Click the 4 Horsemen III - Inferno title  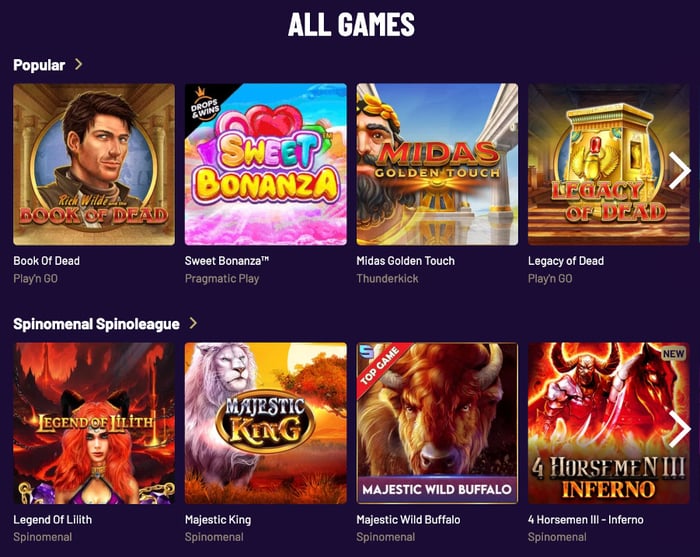[x=586, y=520]
